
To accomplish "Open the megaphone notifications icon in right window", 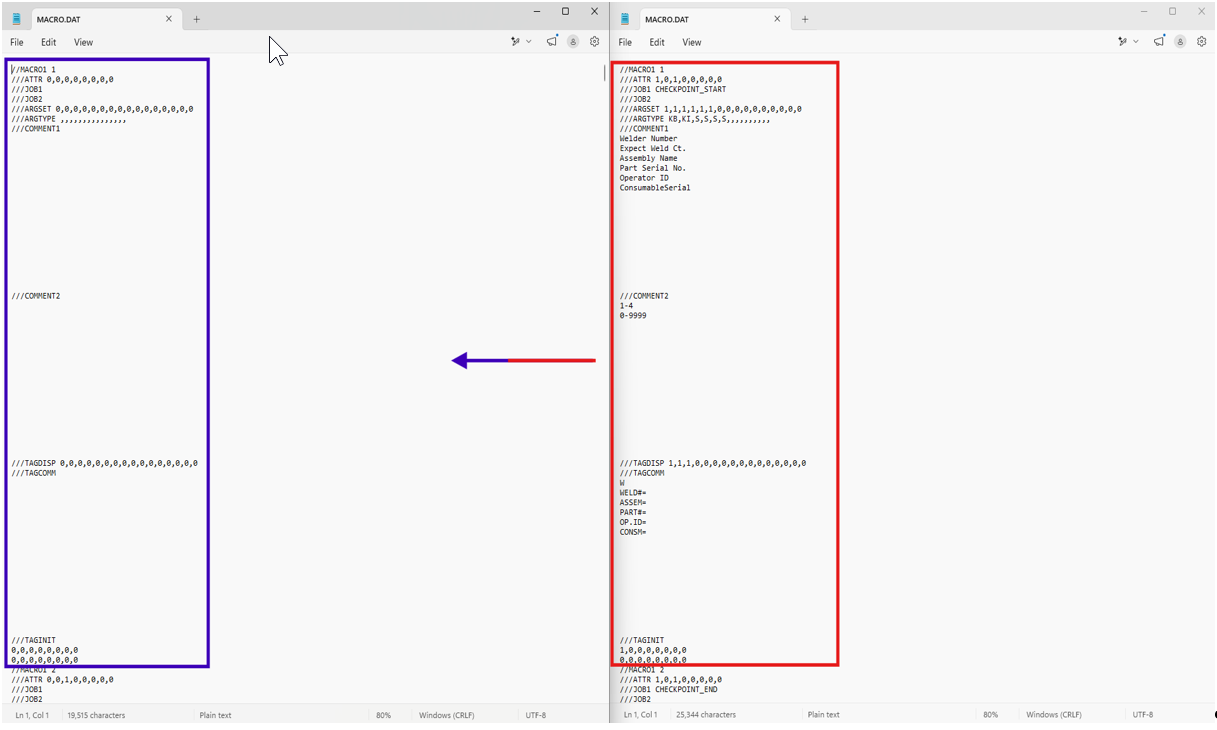I will tap(1159, 41).
